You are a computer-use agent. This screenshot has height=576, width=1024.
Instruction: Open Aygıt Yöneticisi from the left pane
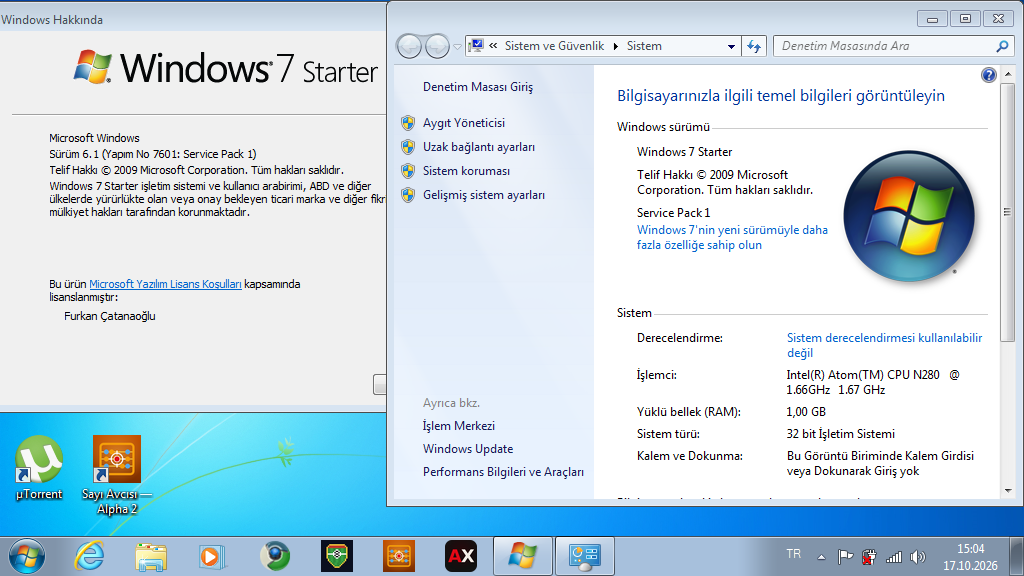tap(464, 123)
